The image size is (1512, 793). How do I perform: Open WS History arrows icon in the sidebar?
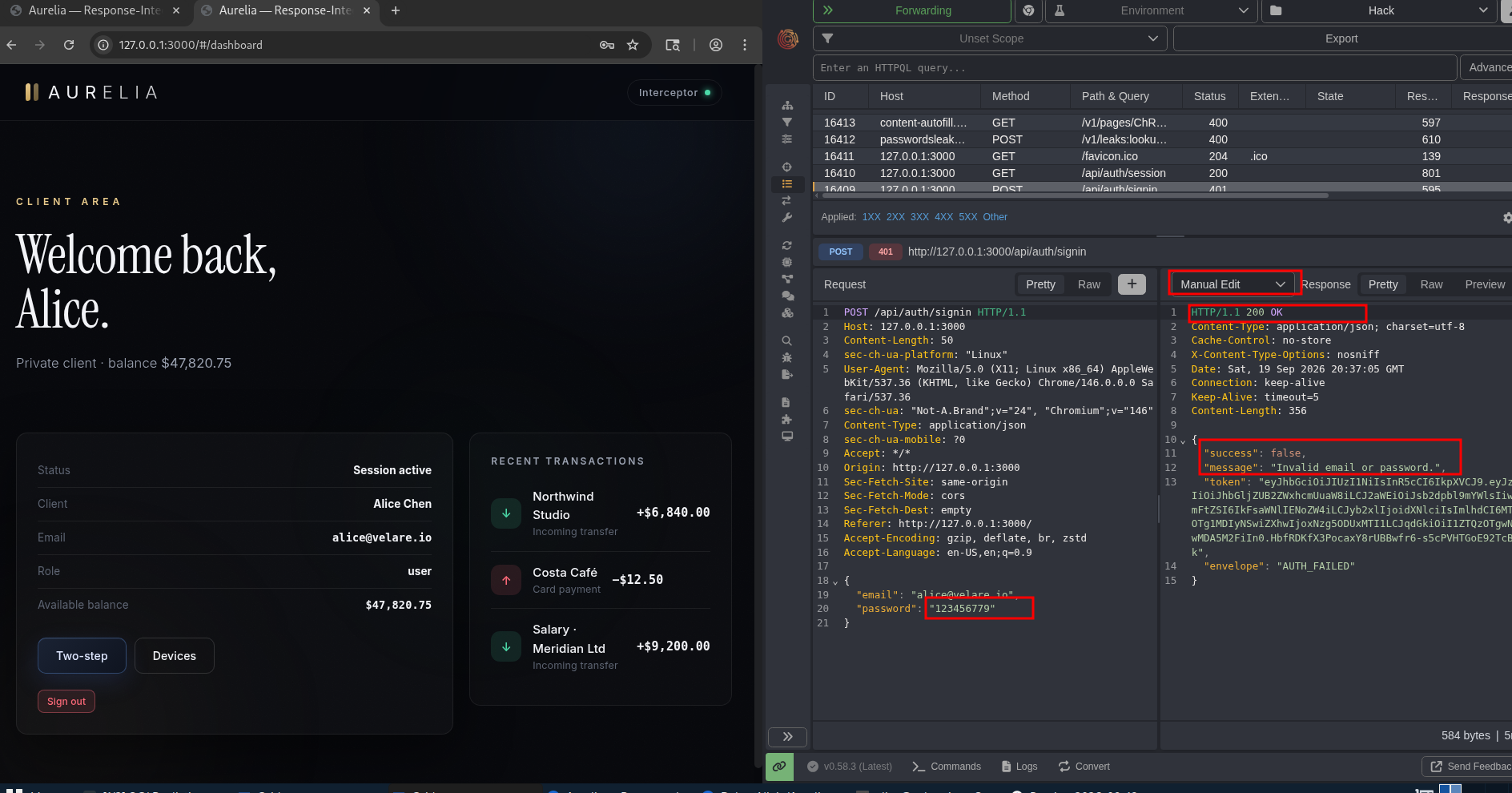787,200
